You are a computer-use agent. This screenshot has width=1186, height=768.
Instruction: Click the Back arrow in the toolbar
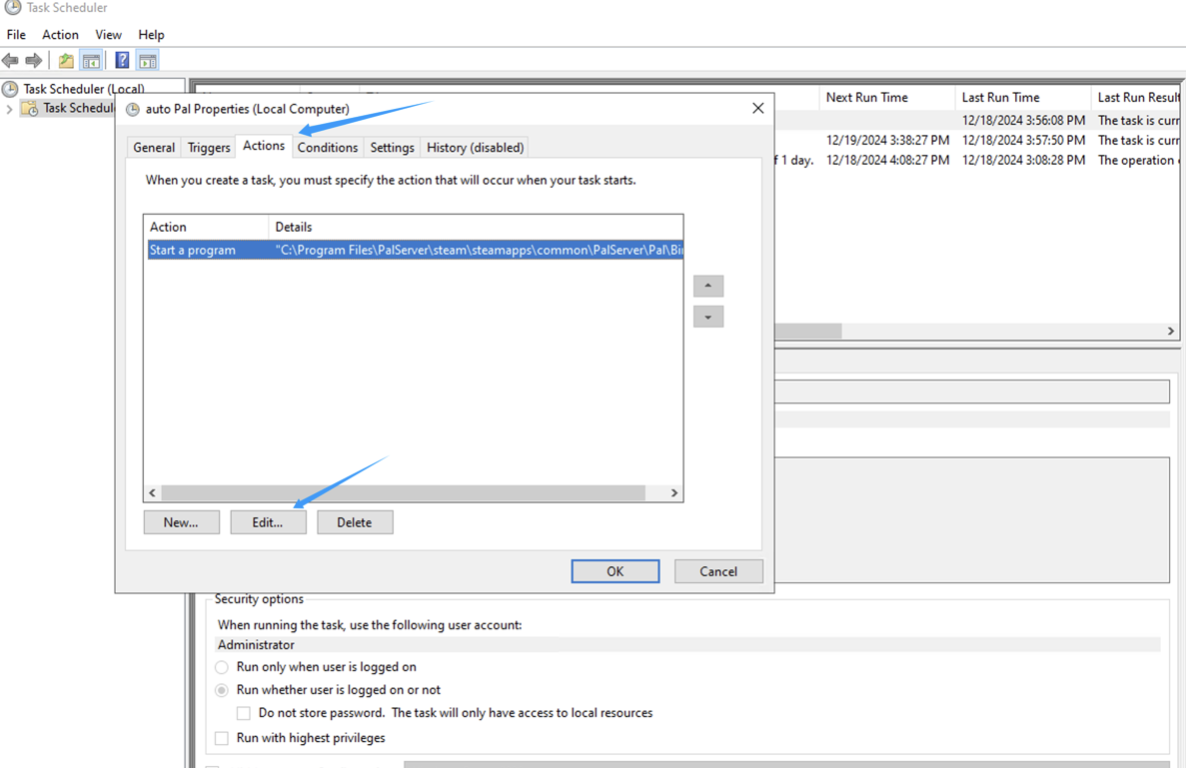[10, 60]
